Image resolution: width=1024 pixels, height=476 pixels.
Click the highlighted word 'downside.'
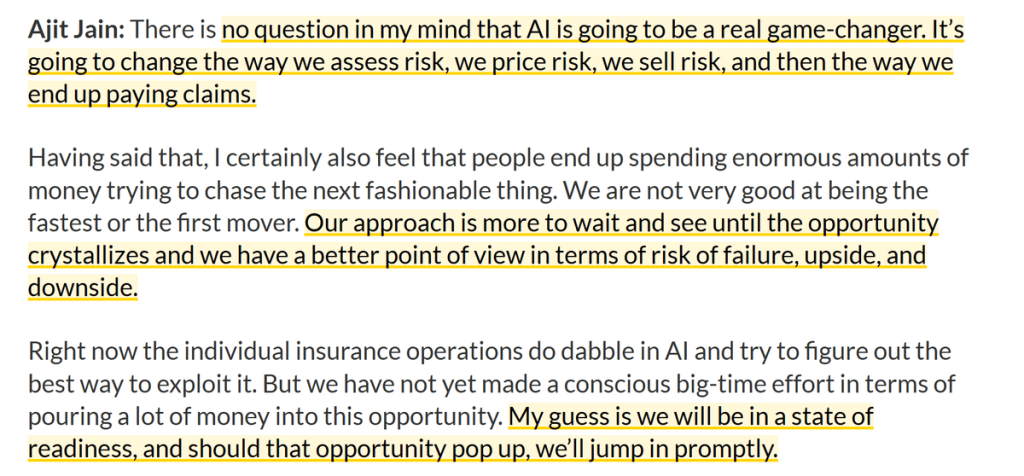pos(82,287)
